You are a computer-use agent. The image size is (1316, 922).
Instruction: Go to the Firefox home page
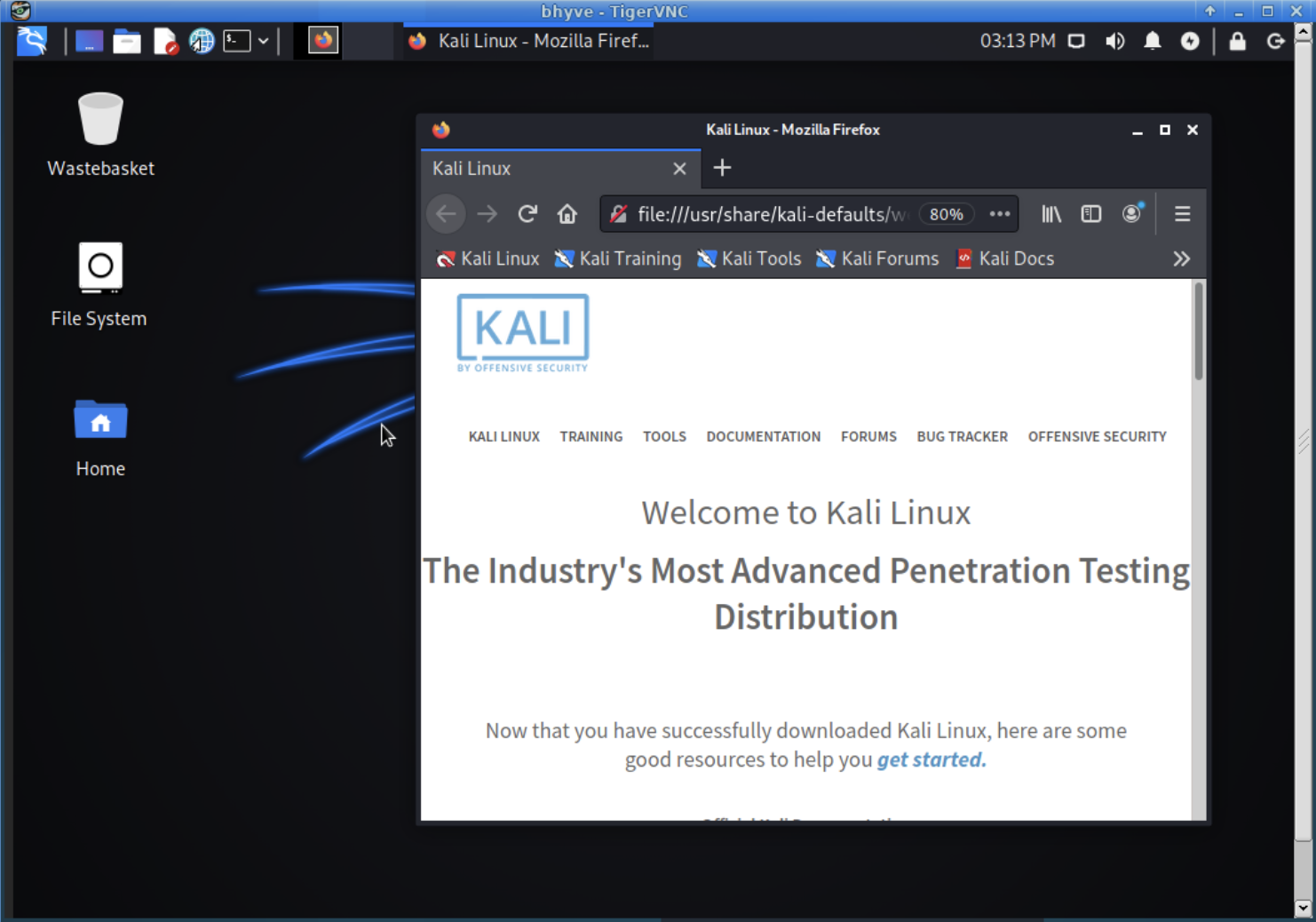567,214
